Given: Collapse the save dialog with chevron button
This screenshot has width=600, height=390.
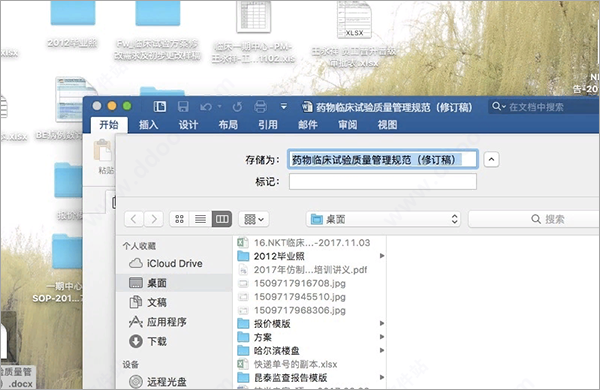Looking at the screenshot, I should tap(491, 160).
